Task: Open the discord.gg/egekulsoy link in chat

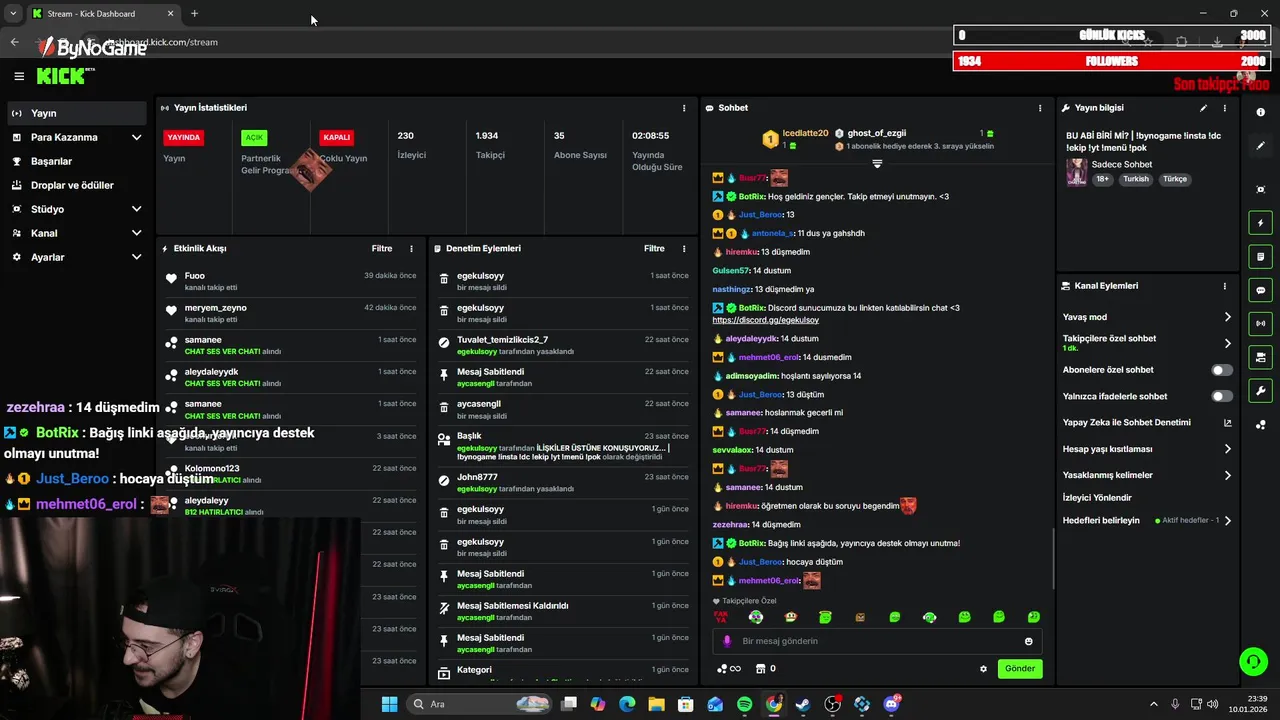Action: coord(765,320)
